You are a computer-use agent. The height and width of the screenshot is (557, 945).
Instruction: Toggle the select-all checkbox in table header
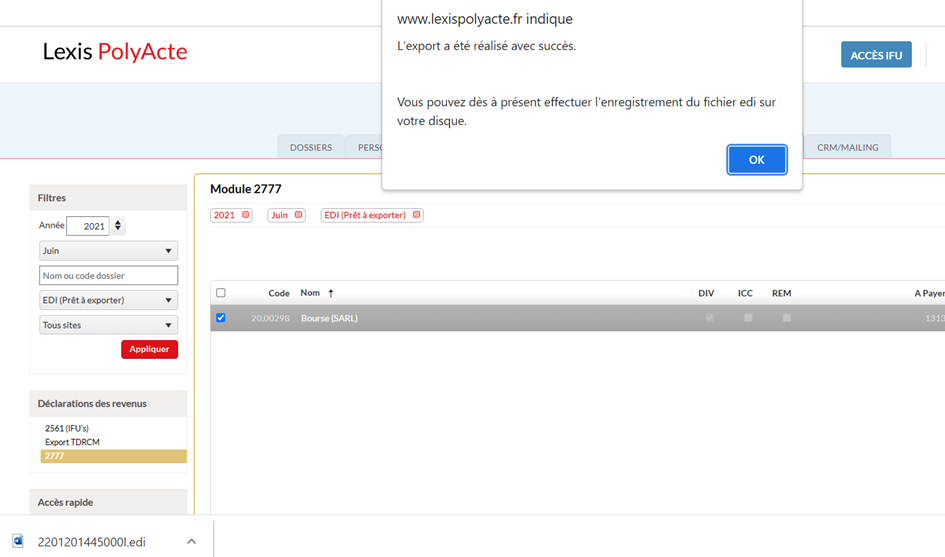point(221,293)
